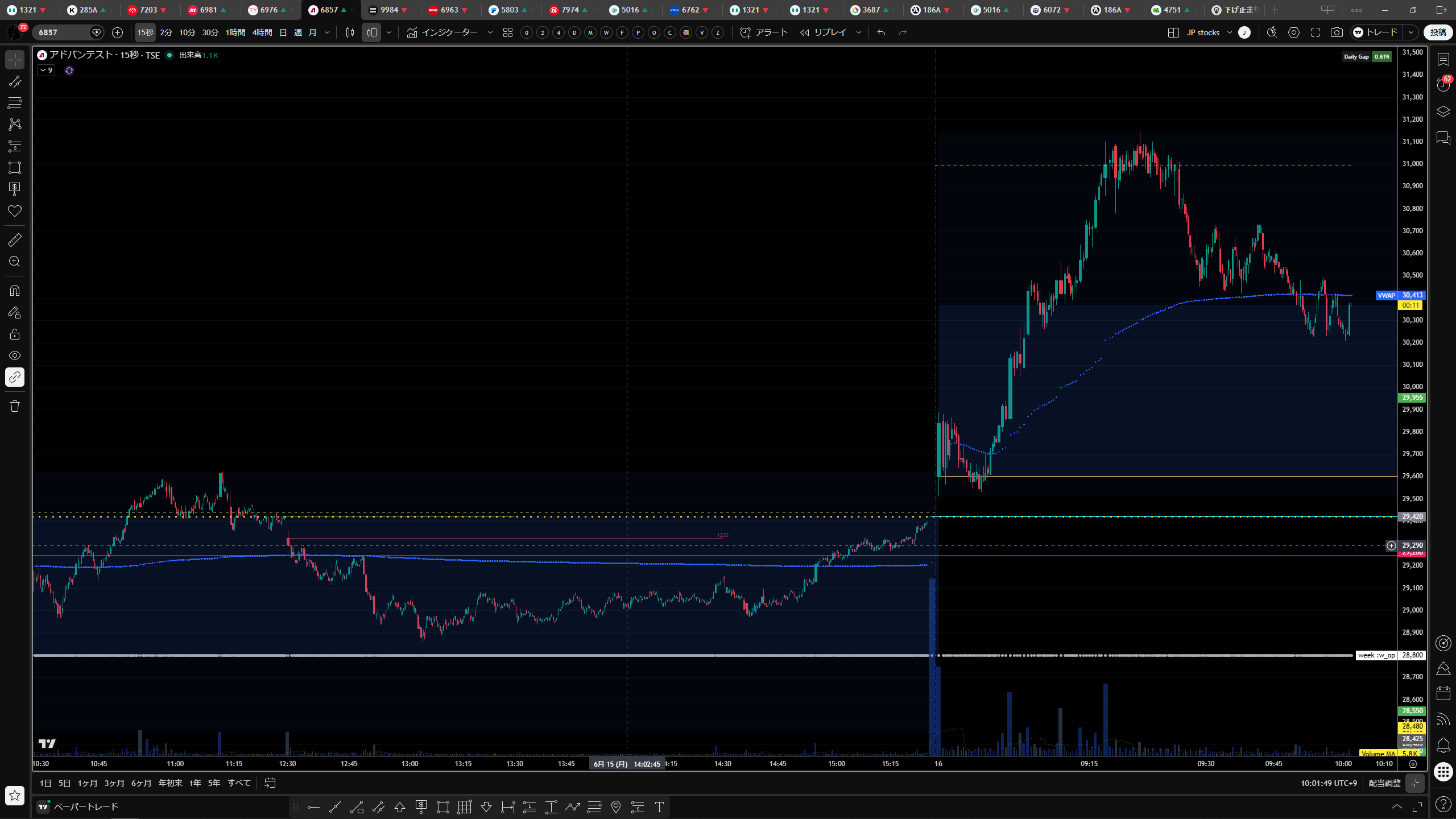The height and width of the screenshot is (819, 1456).
Task: Toggle magnet mode in left toolbar
Action: pos(15,291)
